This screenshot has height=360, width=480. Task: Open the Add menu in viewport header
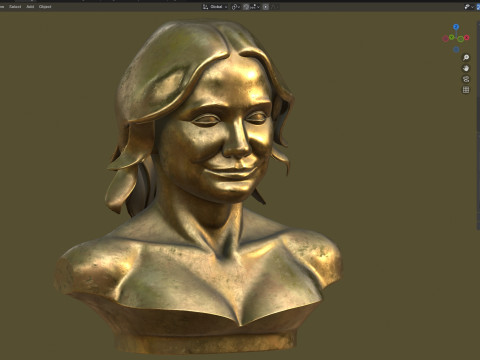tap(30, 7)
